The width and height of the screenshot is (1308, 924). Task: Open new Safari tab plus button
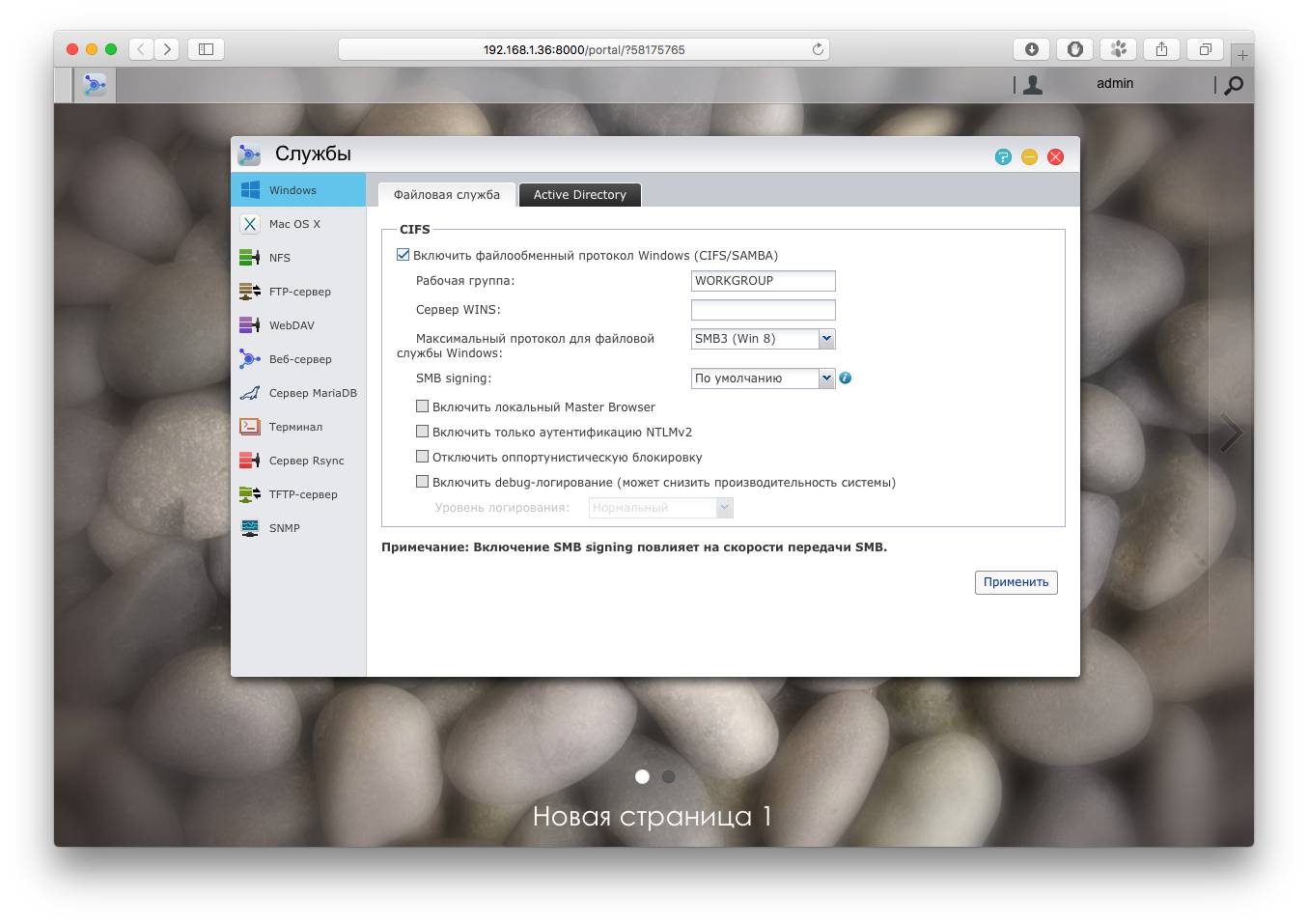point(1242,56)
